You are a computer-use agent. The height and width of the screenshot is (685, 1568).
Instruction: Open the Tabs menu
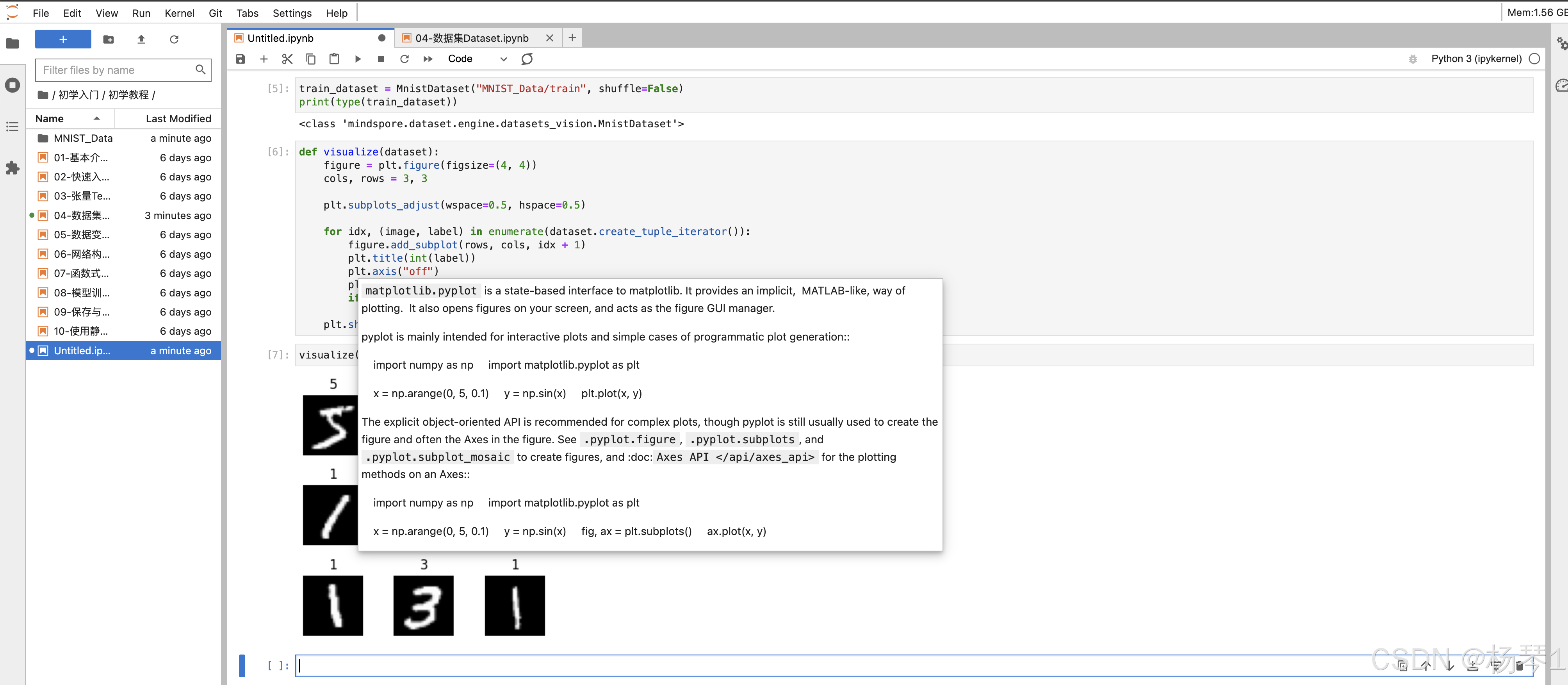pyautogui.click(x=247, y=13)
